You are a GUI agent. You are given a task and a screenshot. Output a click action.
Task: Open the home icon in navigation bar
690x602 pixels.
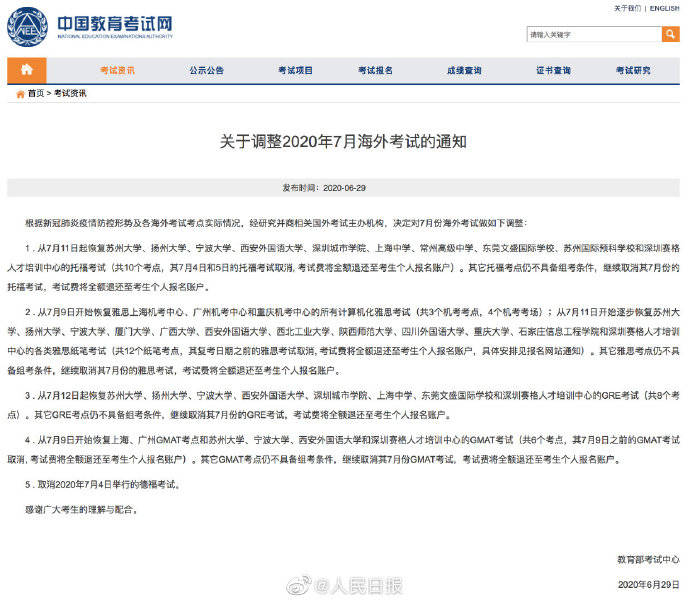[26, 70]
